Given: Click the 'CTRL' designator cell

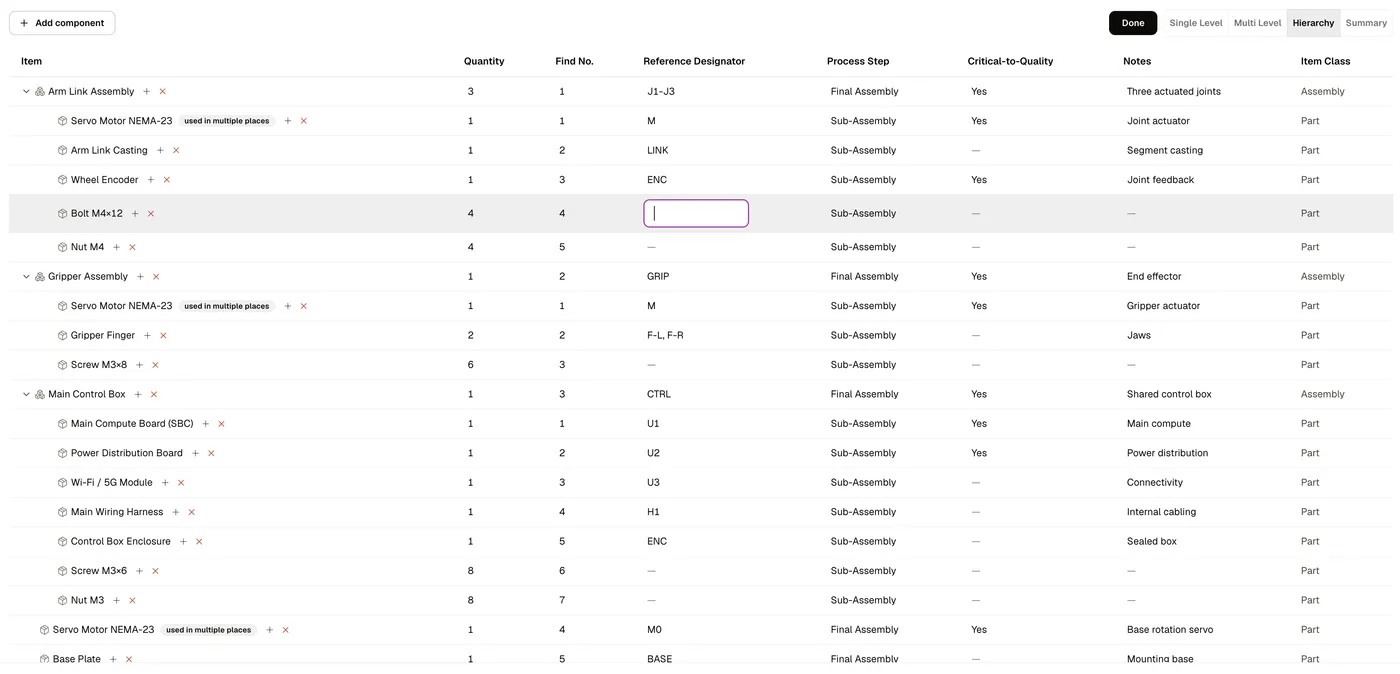Looking at the screenshot, I should tap(659, 394).
